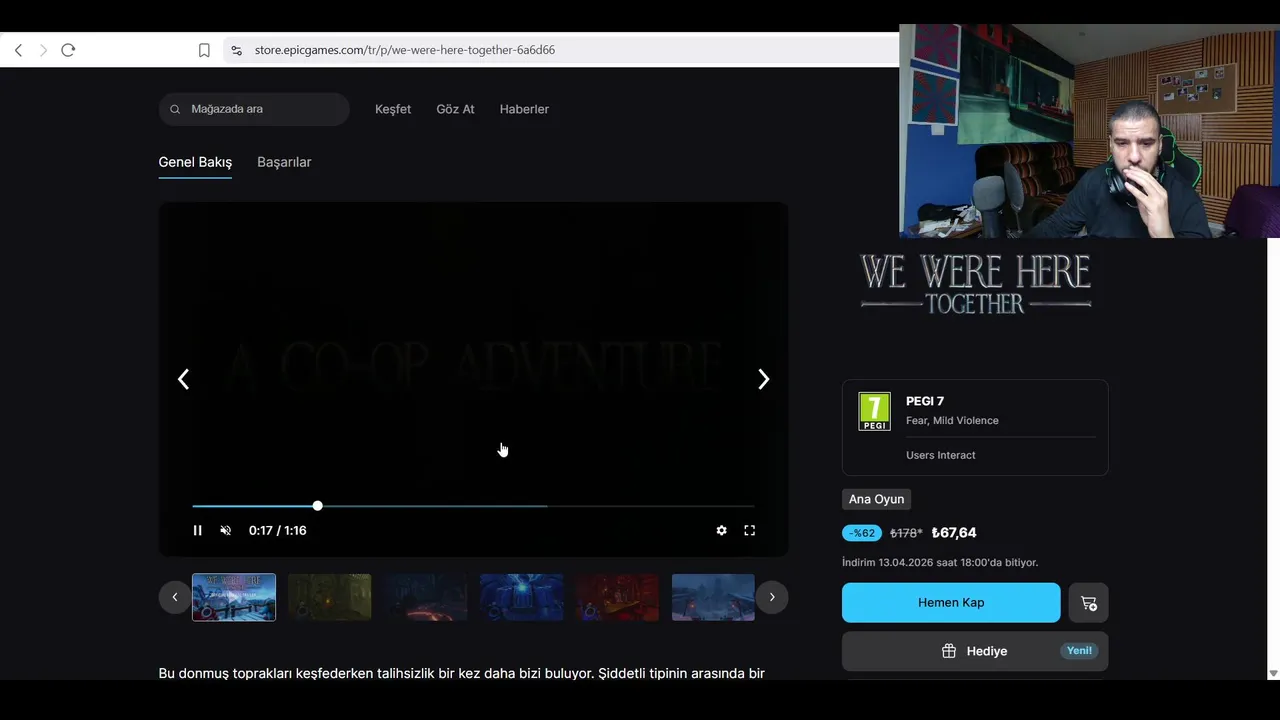The height and width of the screenshot is (720, 1280).
Task: Select the first trailer thumbnail
Action: 234,597
